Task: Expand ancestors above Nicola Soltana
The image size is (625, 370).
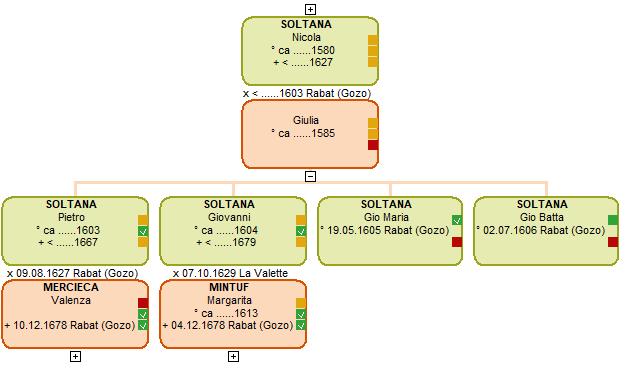Action: coord(310,9)
